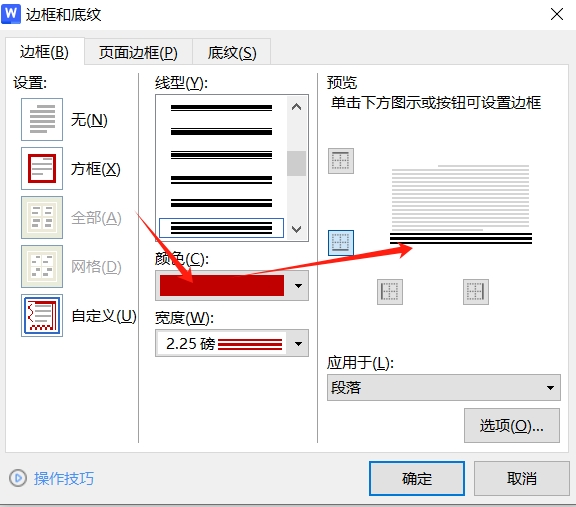Toggle the top border button in preview

(341, 161)
